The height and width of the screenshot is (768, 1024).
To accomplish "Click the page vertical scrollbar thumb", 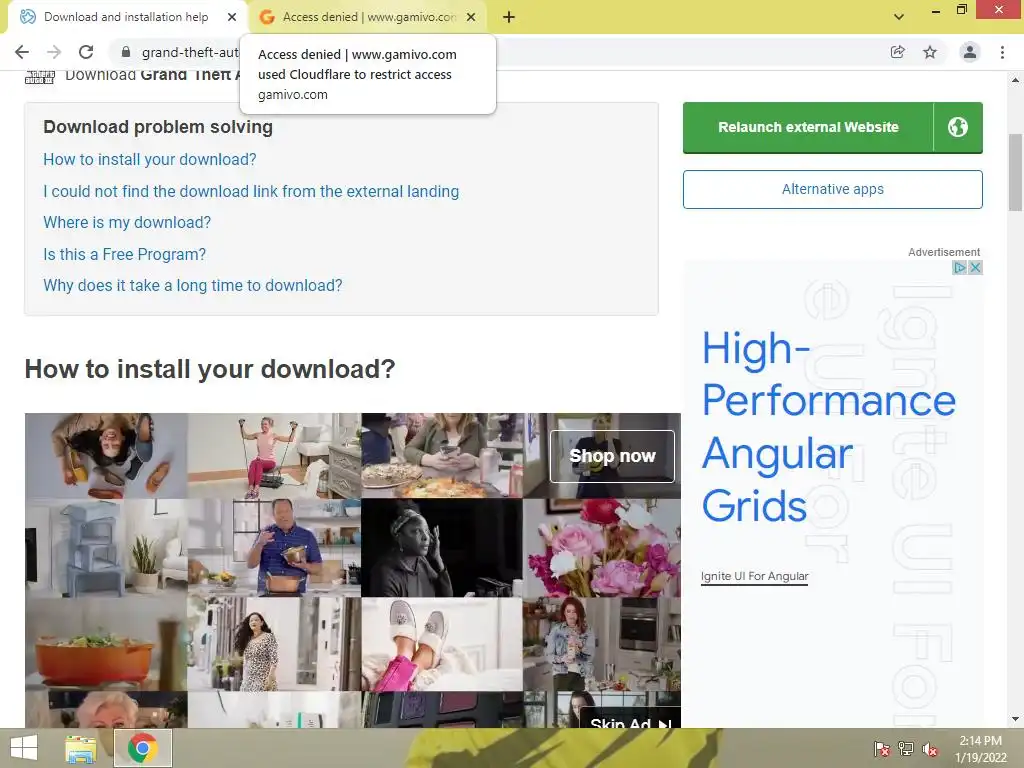I will pos(1015,172).
